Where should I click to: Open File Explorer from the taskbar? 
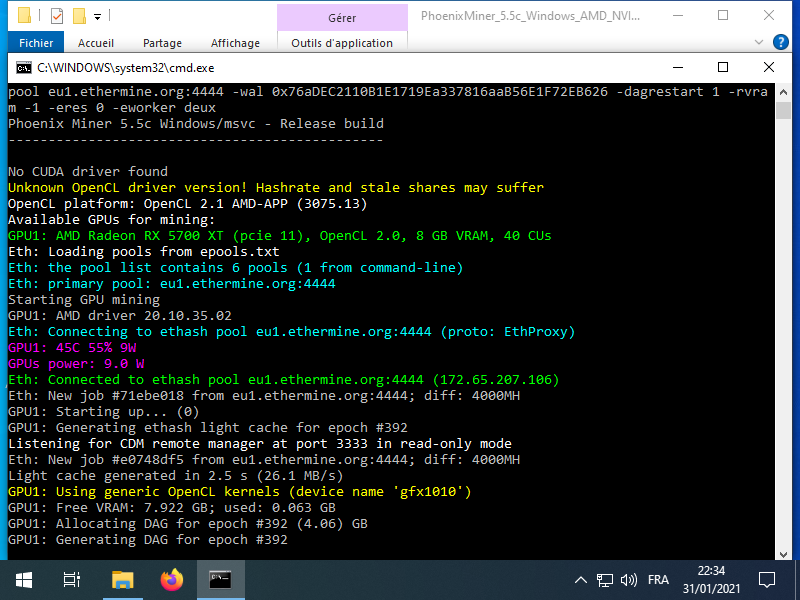point(122,580)
